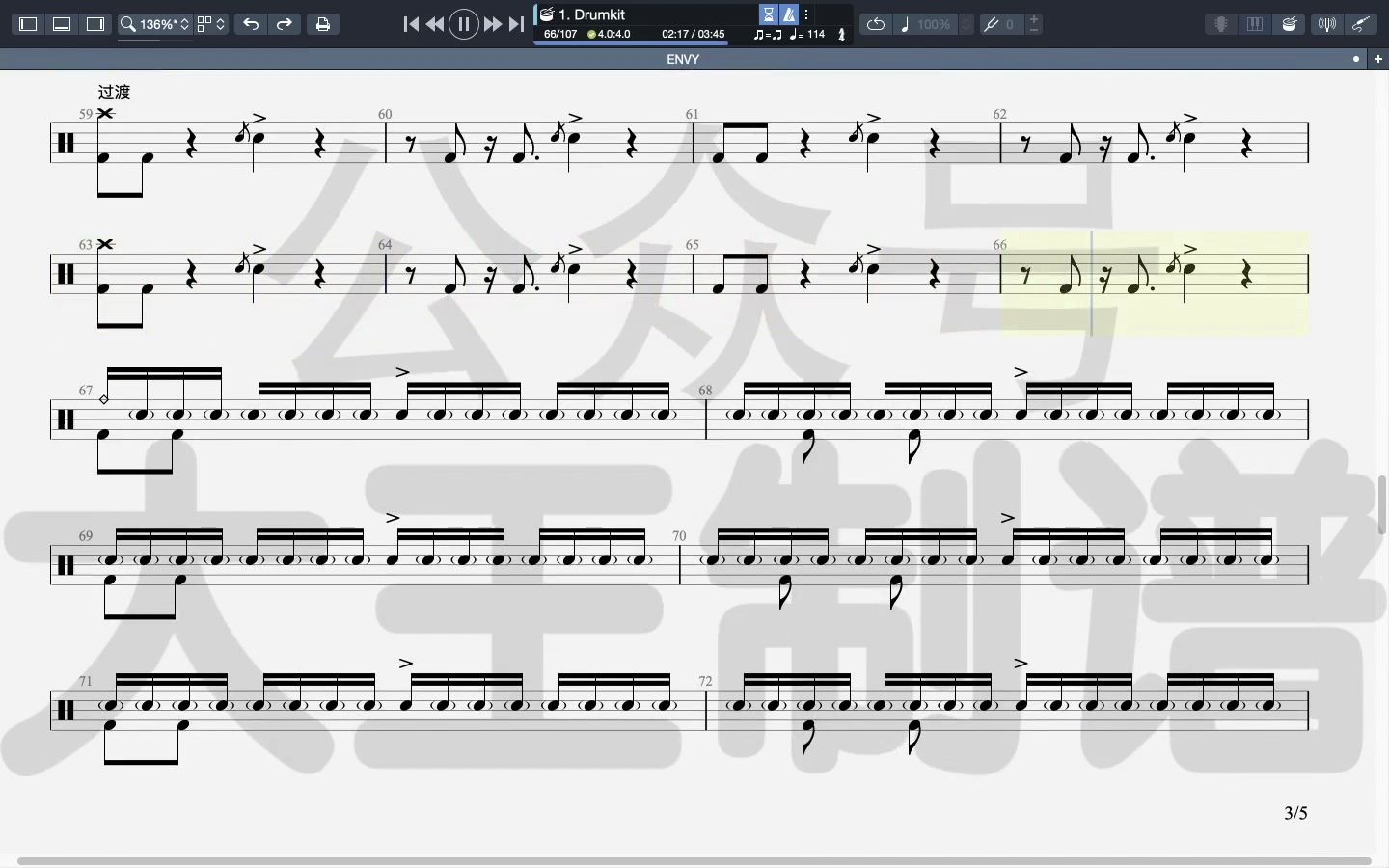Switch to the ENVY document tab
This screenshot has width=1389, height=868.
[683, 59]
